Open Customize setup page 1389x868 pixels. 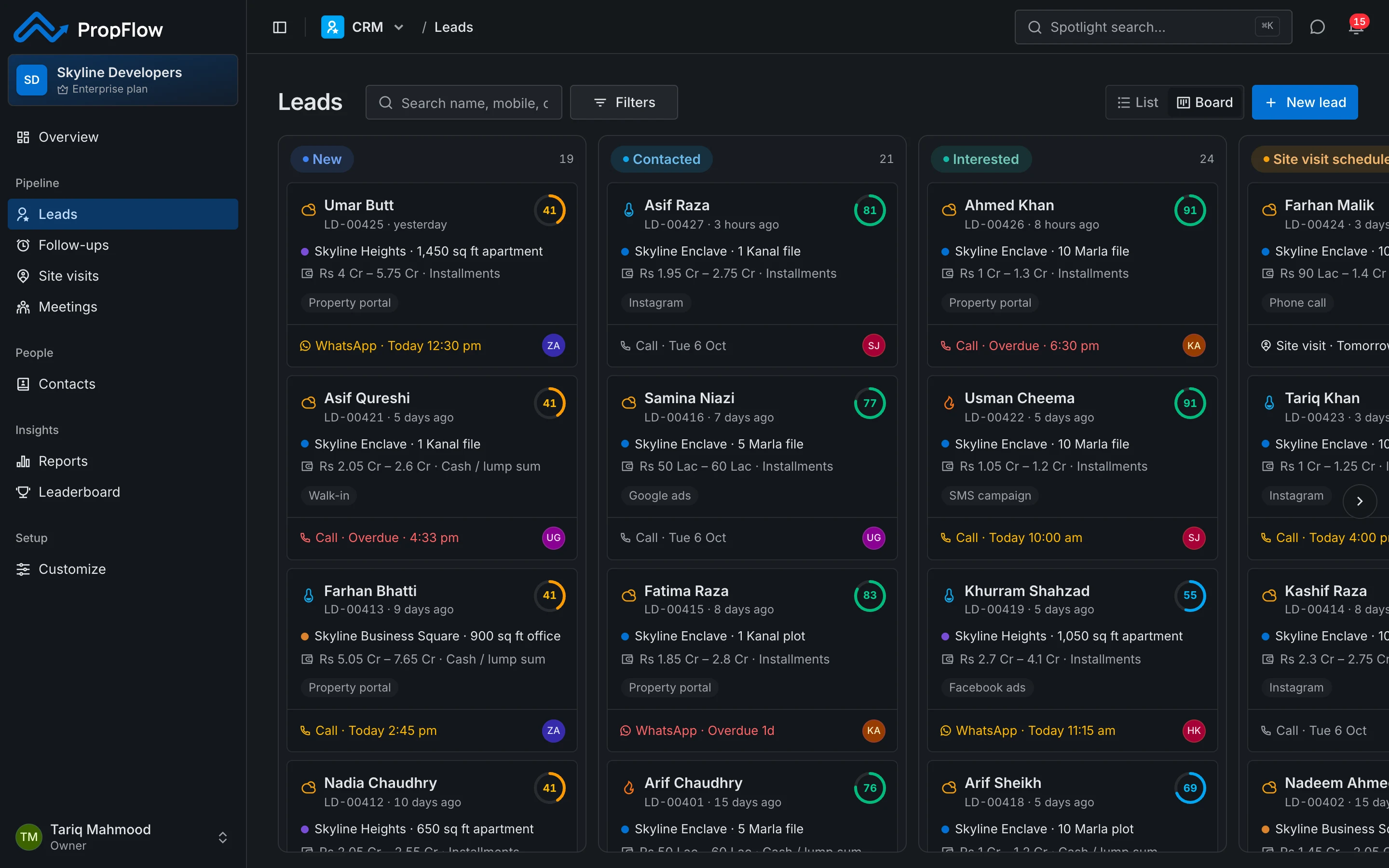pos(123,569)
